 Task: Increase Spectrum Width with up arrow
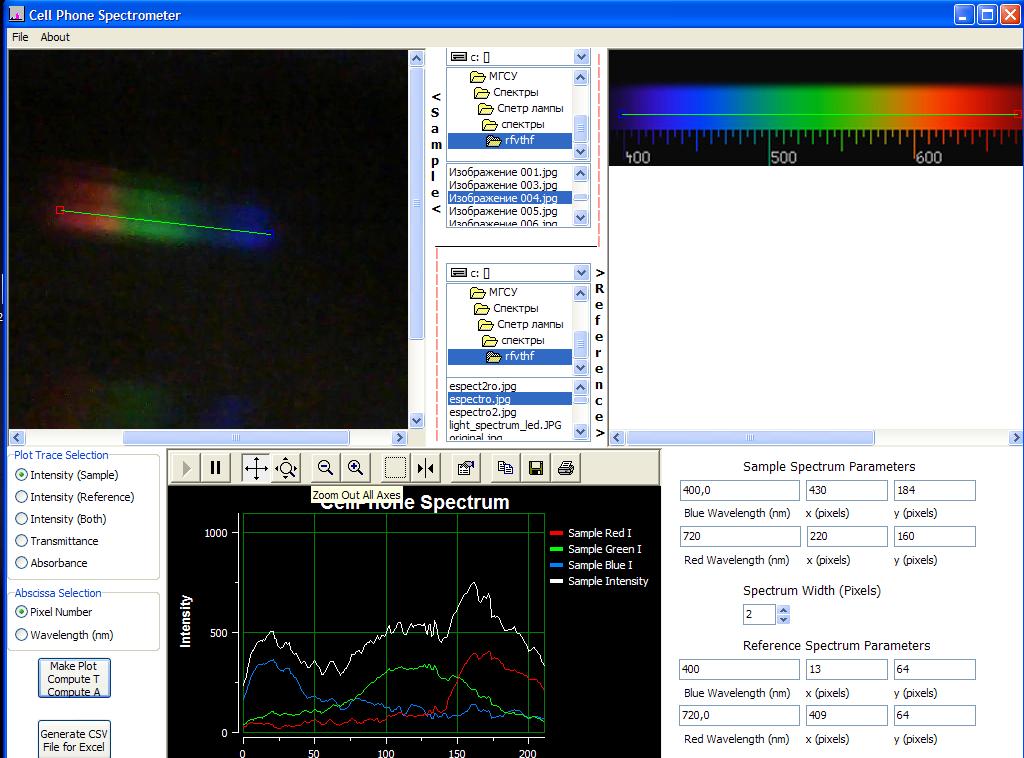783,610
